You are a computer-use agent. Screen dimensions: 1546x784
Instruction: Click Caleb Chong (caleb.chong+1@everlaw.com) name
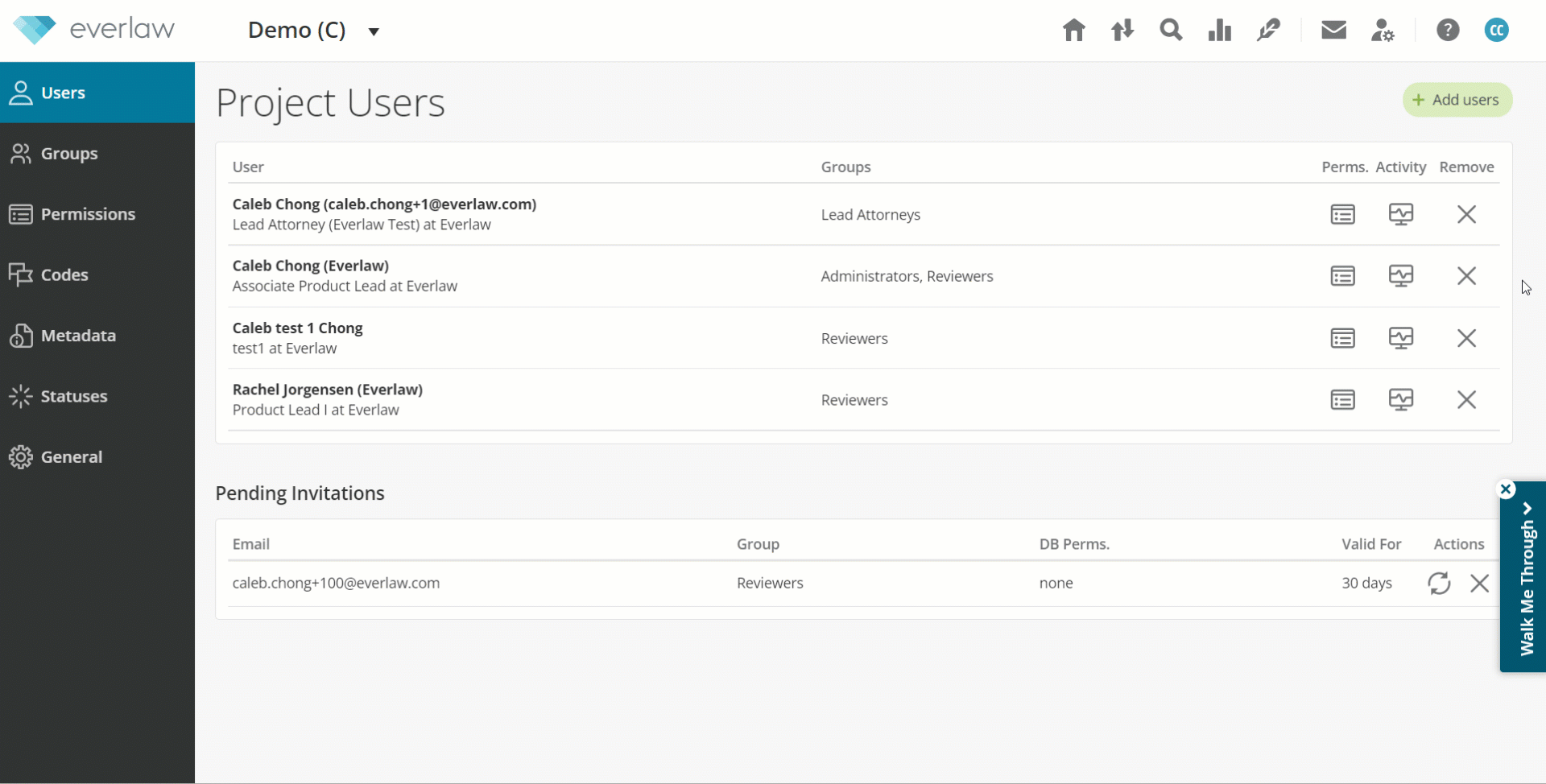tap(384, 204)
